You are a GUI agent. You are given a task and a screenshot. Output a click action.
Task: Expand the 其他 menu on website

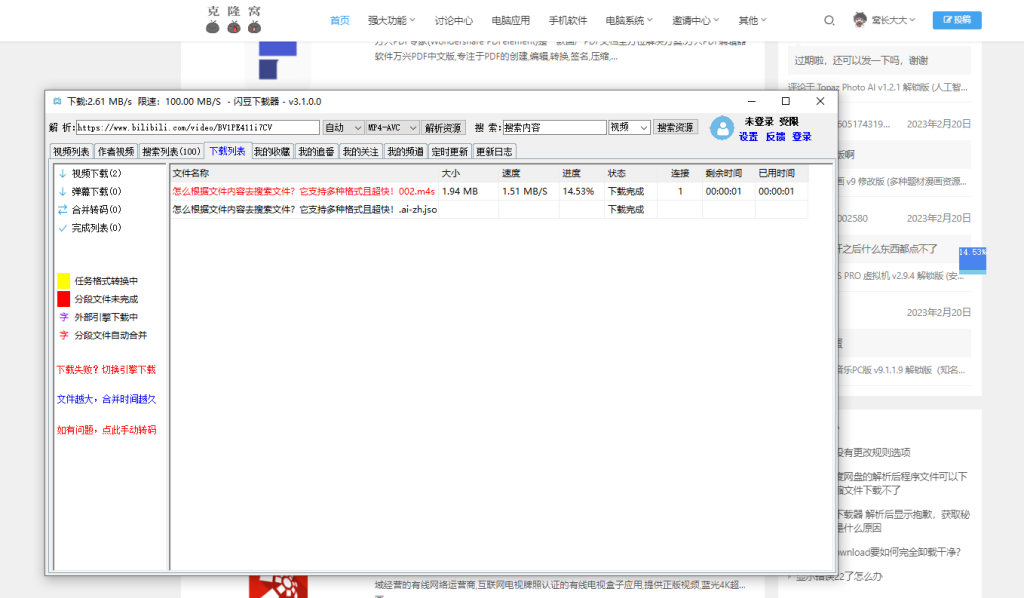(x=752, y=20)
